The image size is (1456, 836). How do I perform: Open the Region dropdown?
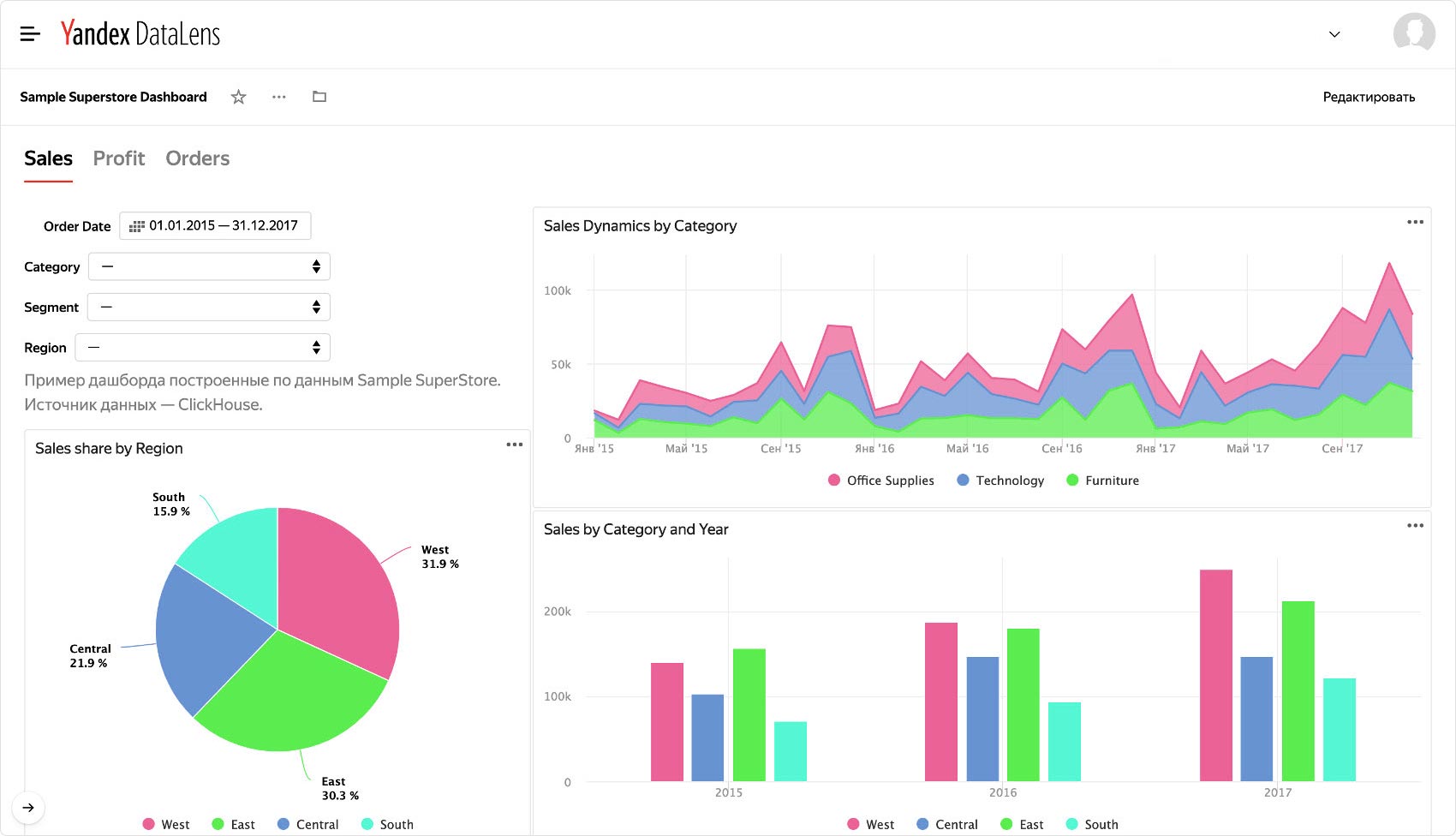pos(203,347)
